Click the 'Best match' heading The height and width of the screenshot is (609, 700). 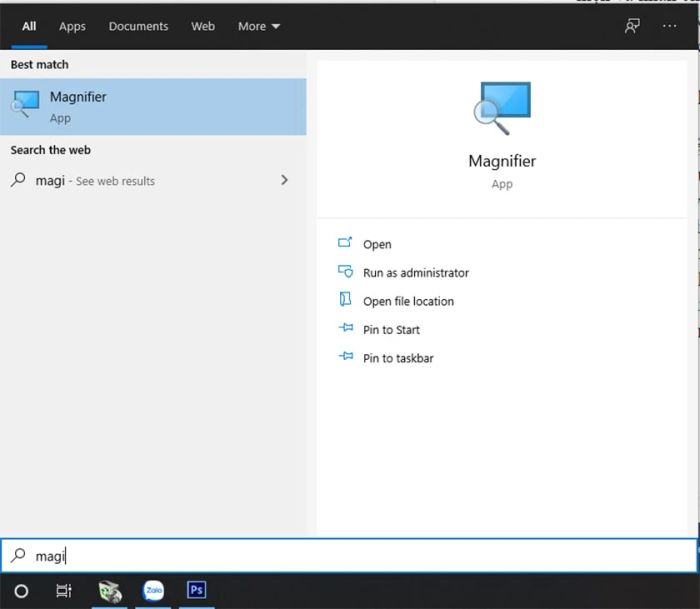tap(40, 65)
